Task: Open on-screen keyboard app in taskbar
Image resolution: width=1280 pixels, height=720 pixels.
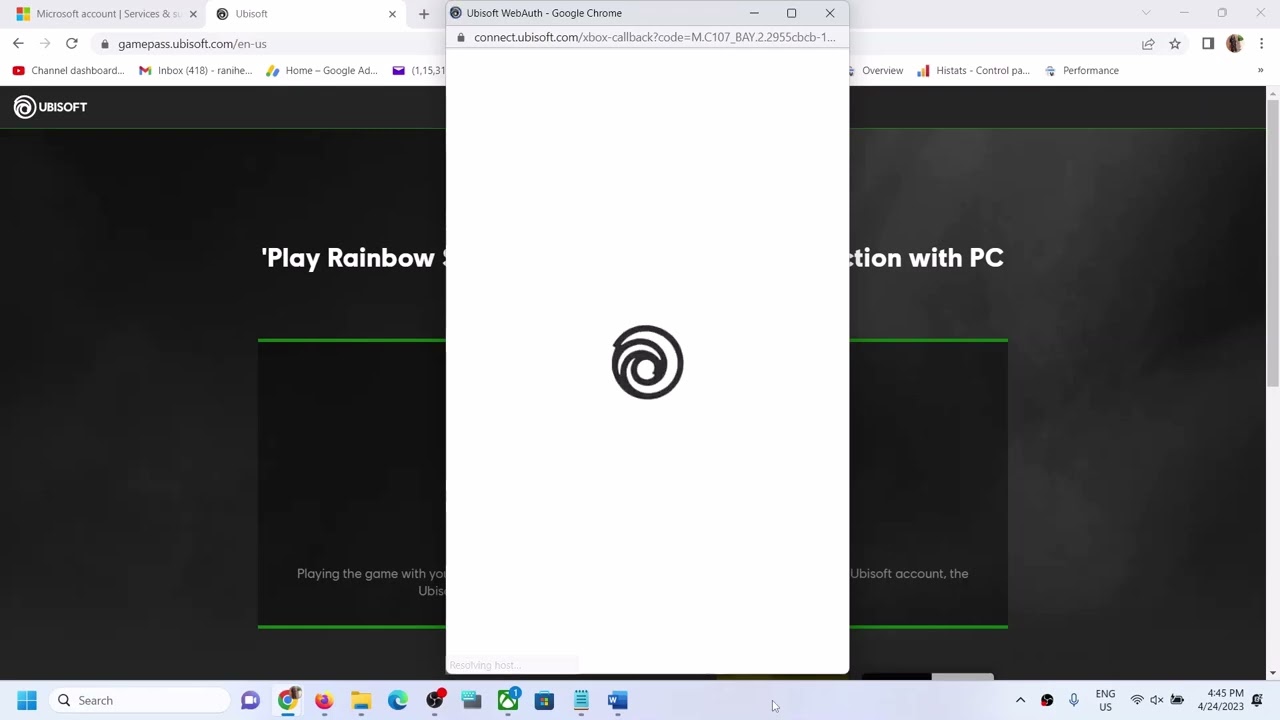Action: pyautogui.click(x=471, y=701)
